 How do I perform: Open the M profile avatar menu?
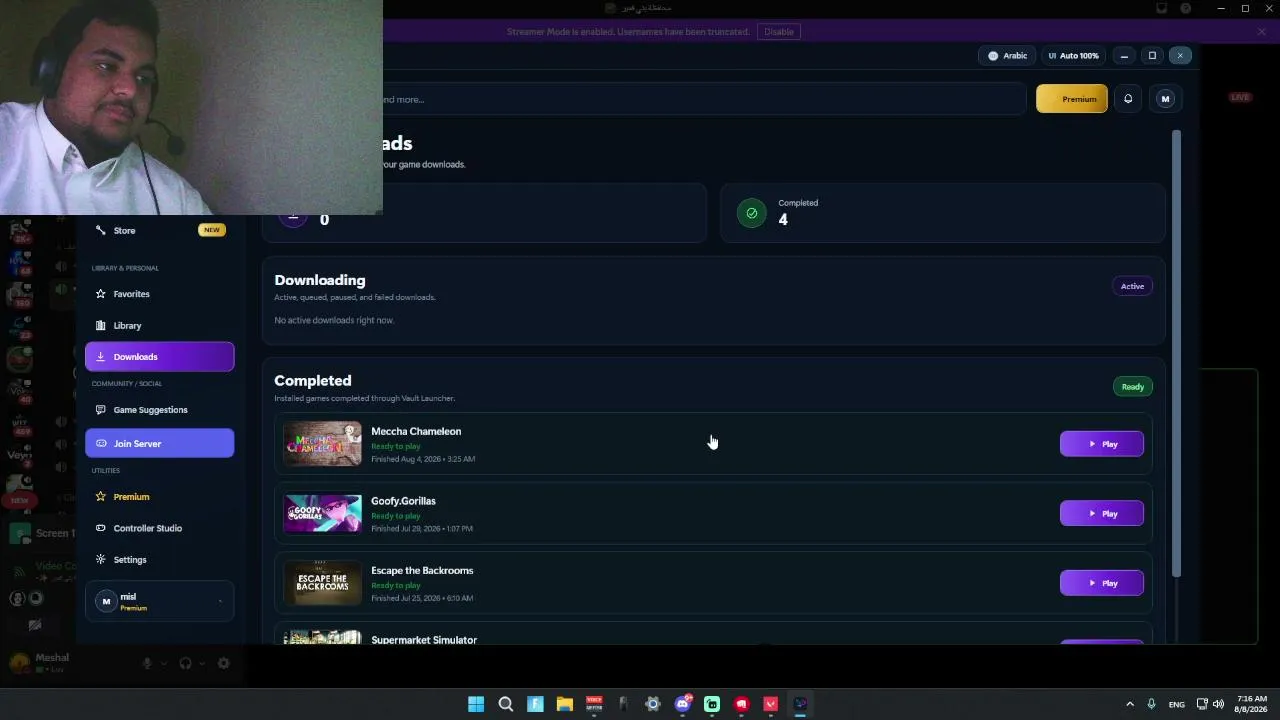[1165, 99]
